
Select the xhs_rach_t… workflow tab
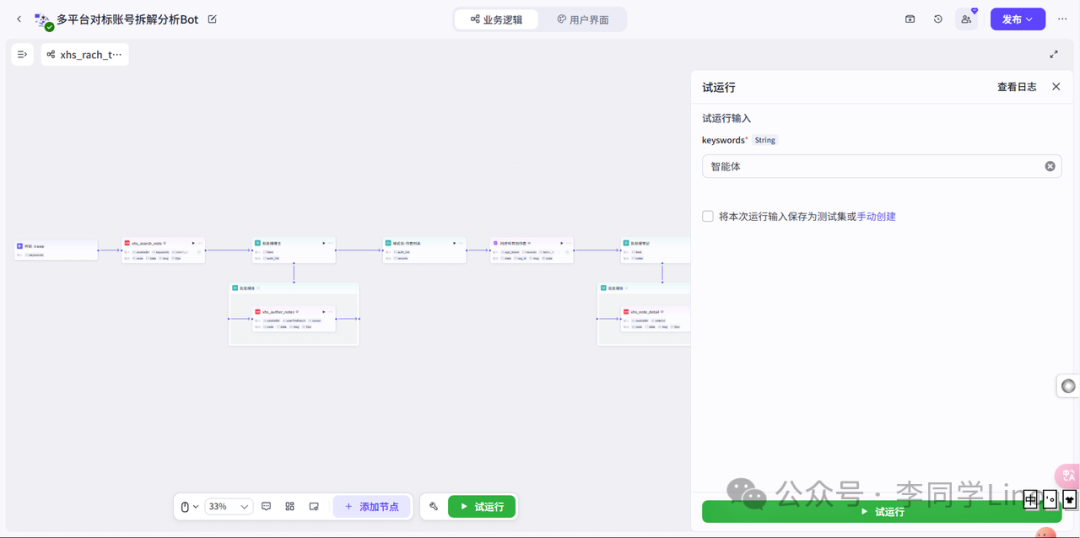click(85, 54)
